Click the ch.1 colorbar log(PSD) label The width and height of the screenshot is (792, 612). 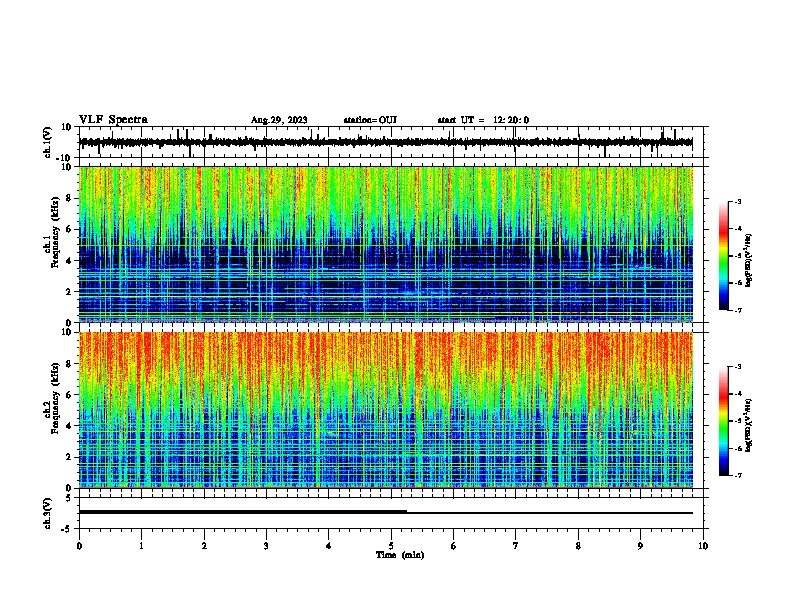tap(749, 260)
